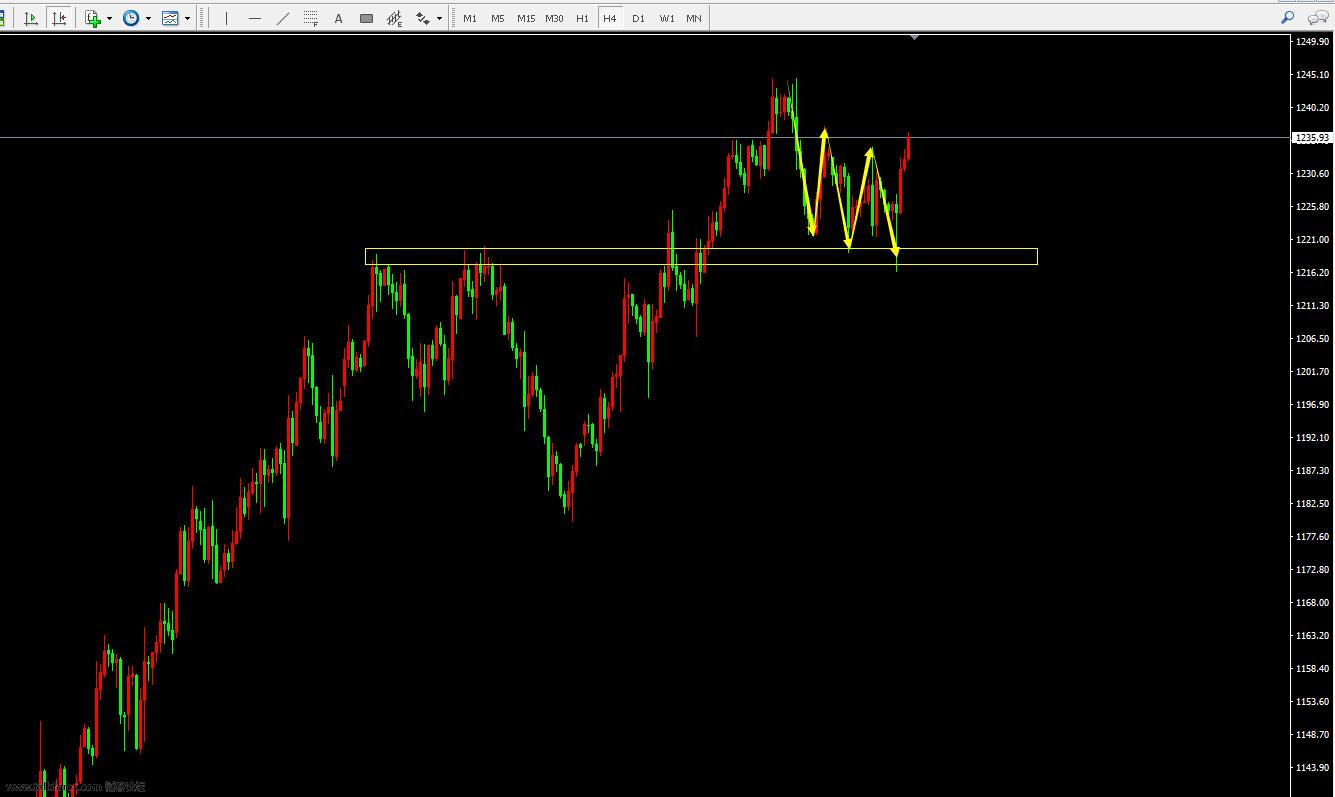Switch chart to D1 timeframe

click(638, 18)
